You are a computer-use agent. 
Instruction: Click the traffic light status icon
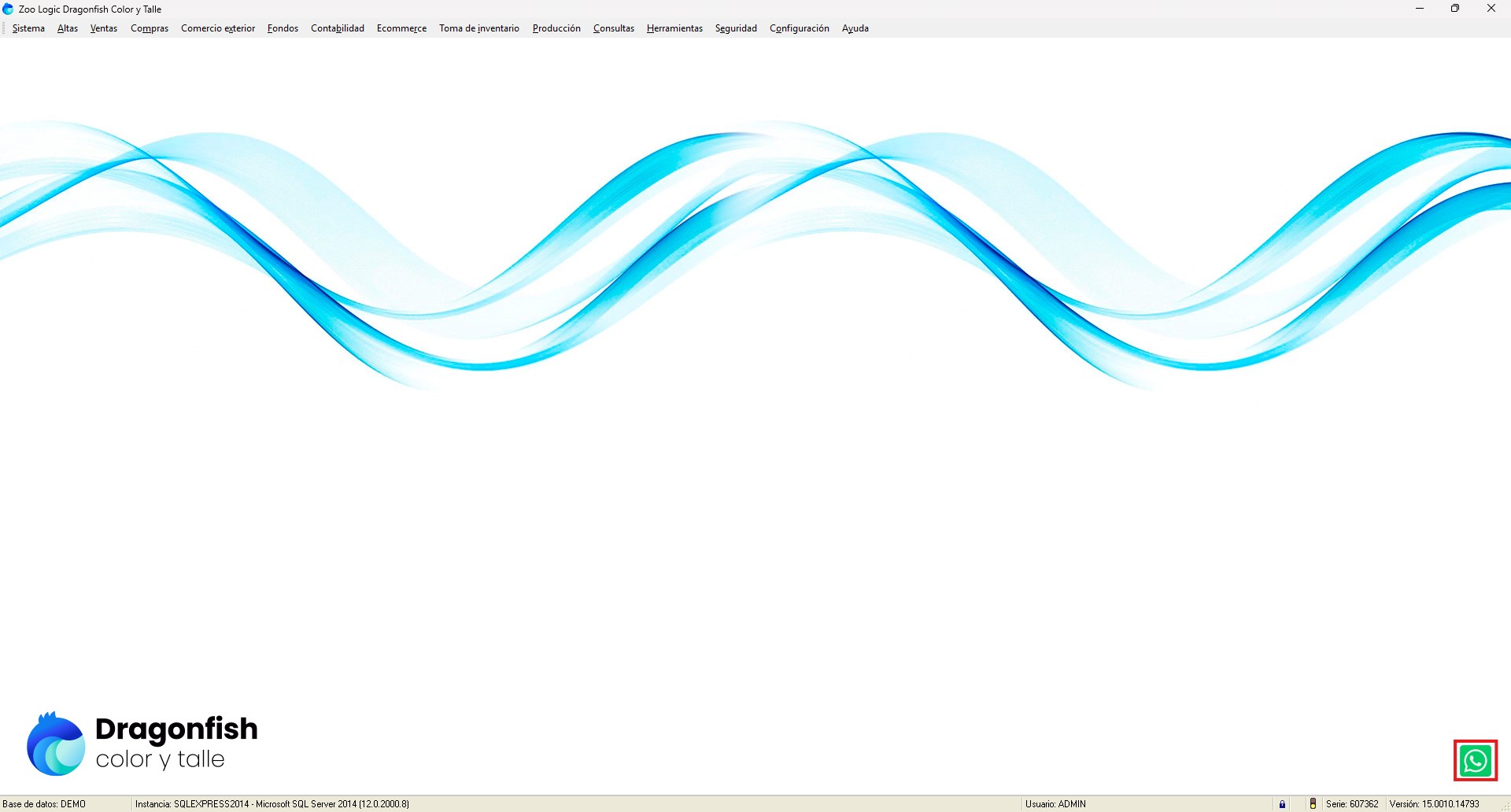pyautogui.click(x=1313, y=803)
